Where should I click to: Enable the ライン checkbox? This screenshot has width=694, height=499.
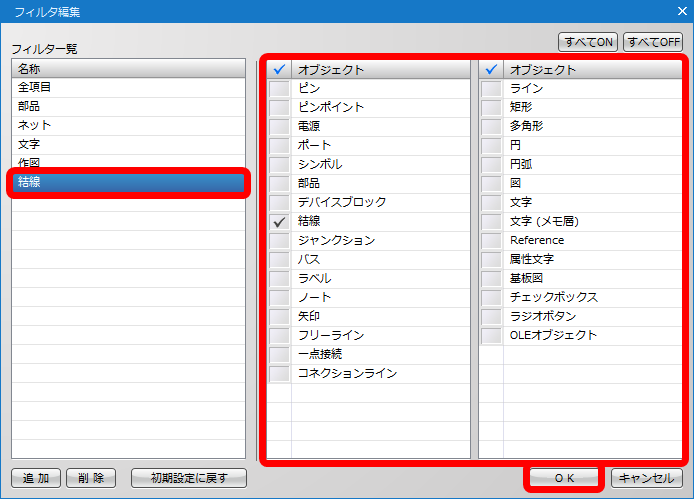point(491,89)
